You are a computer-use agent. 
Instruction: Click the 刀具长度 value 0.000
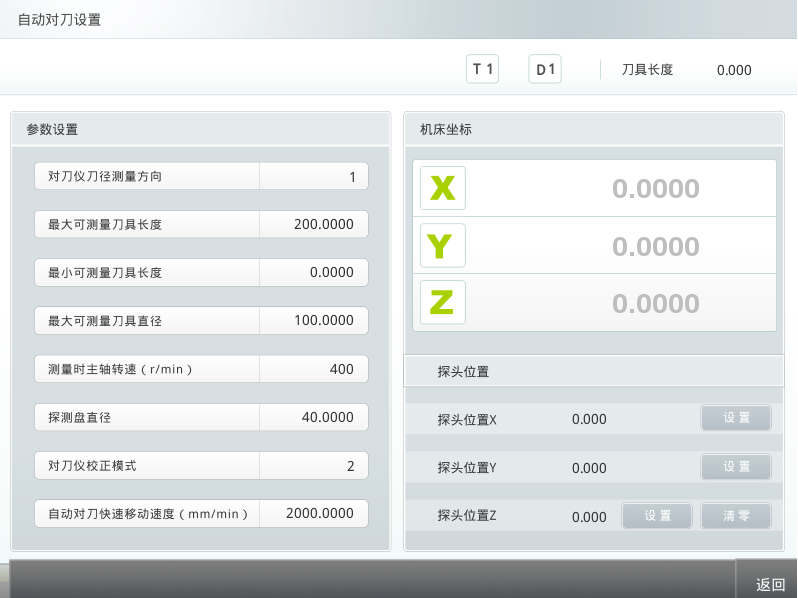(x=734, y=70)
